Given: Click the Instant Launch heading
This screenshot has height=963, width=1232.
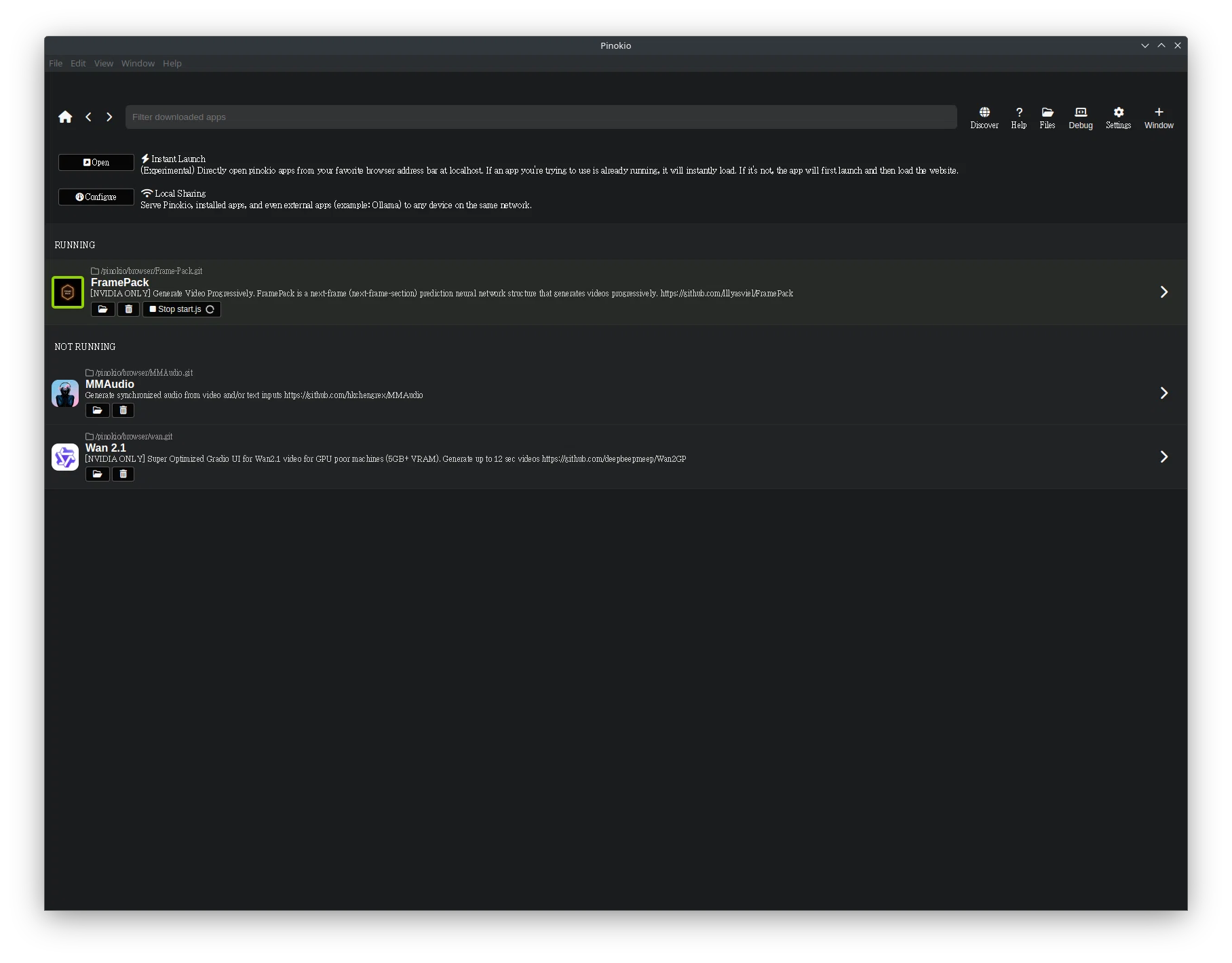Looking at the screenshot, I should 178,159.
